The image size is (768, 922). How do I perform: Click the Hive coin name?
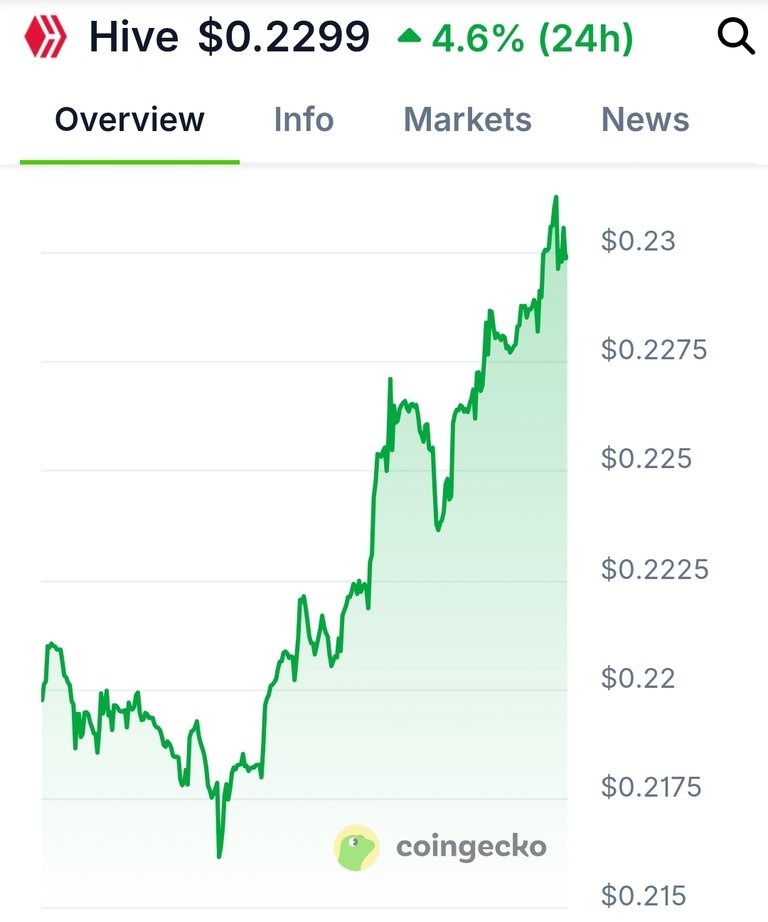click(x=133, y=37)
